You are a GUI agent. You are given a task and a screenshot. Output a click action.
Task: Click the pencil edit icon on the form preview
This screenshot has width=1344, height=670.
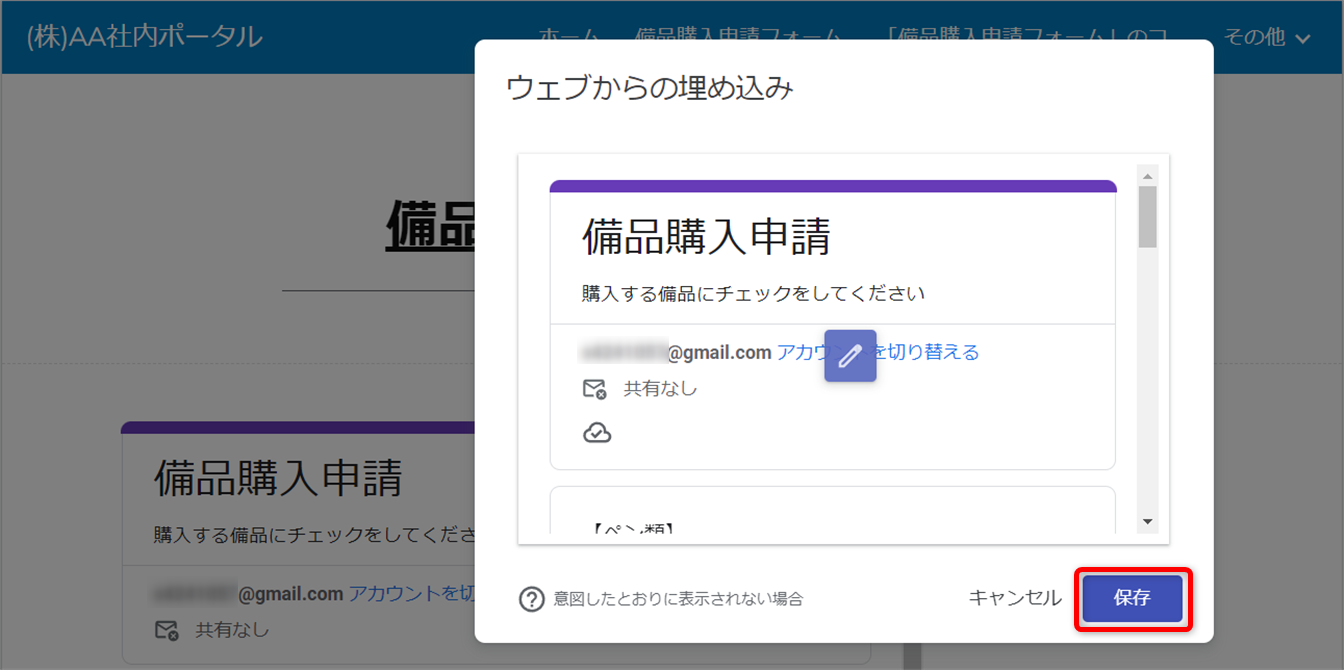(850, 356)
